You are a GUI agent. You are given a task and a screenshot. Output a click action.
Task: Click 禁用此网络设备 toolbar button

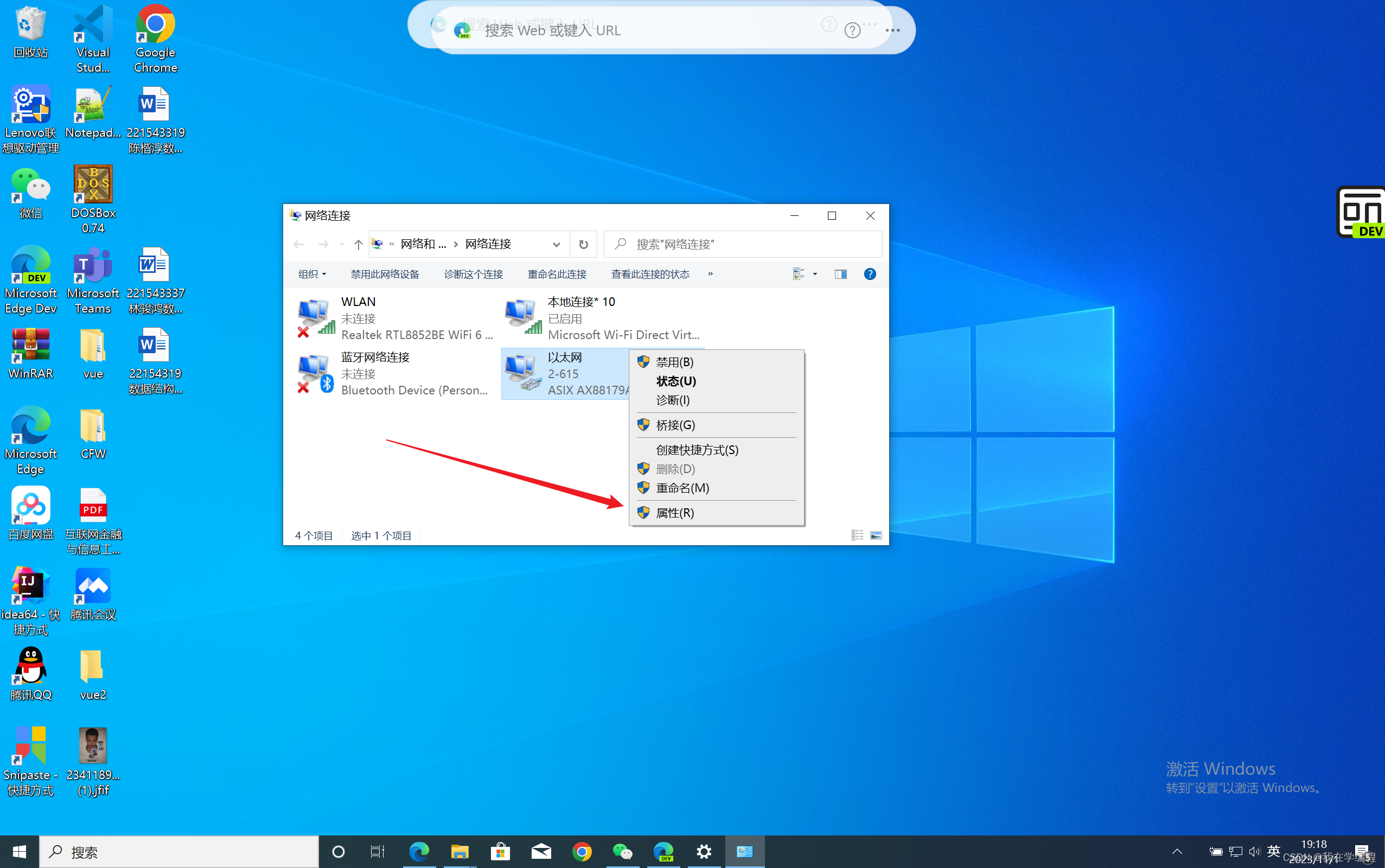385,274
